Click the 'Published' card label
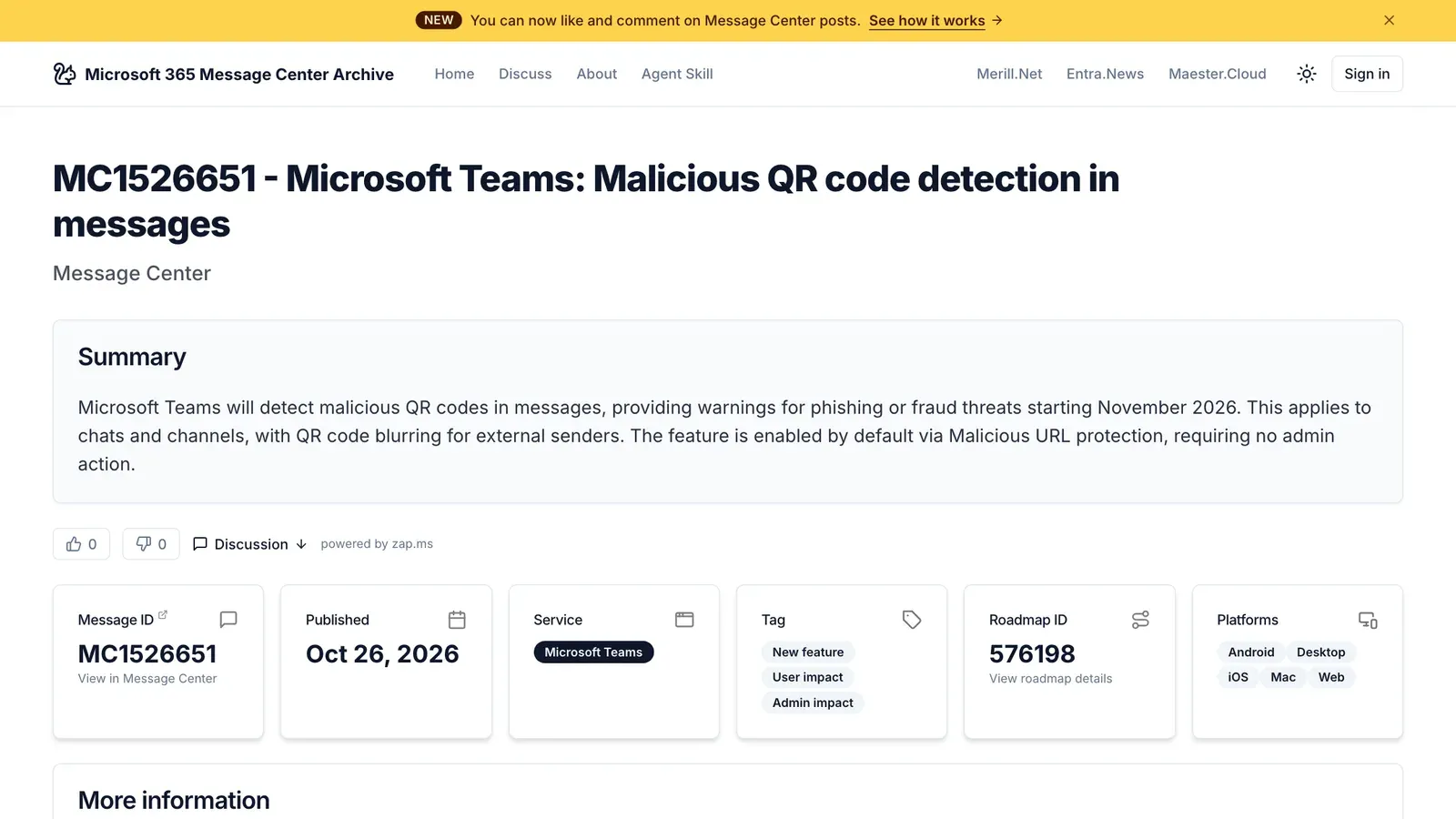The image size is (1456, 819). [338, 620]
